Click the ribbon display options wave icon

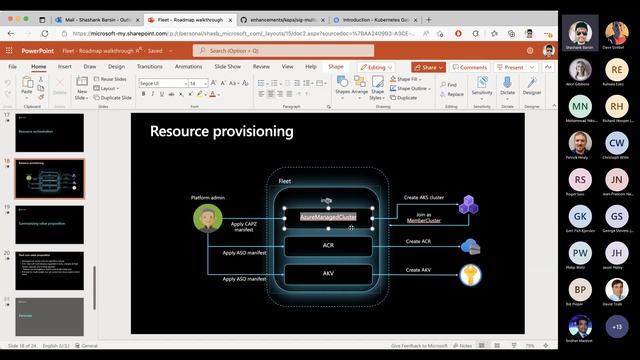(548, 67)
